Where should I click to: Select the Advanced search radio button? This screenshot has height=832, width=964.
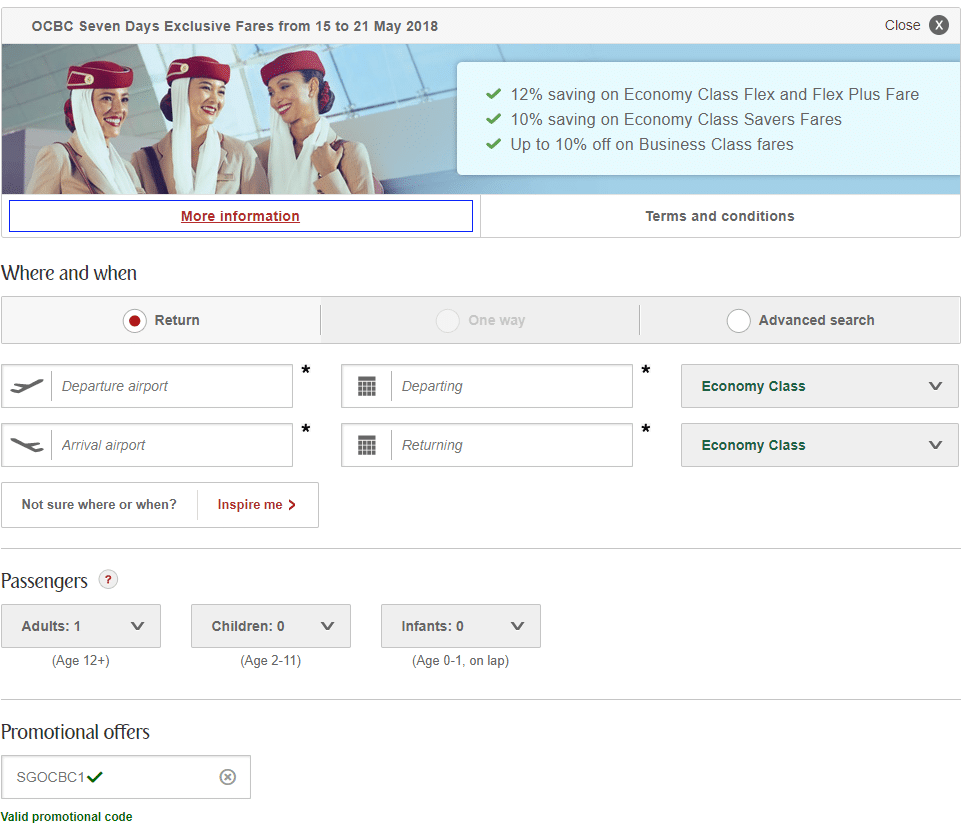point(738,320)
